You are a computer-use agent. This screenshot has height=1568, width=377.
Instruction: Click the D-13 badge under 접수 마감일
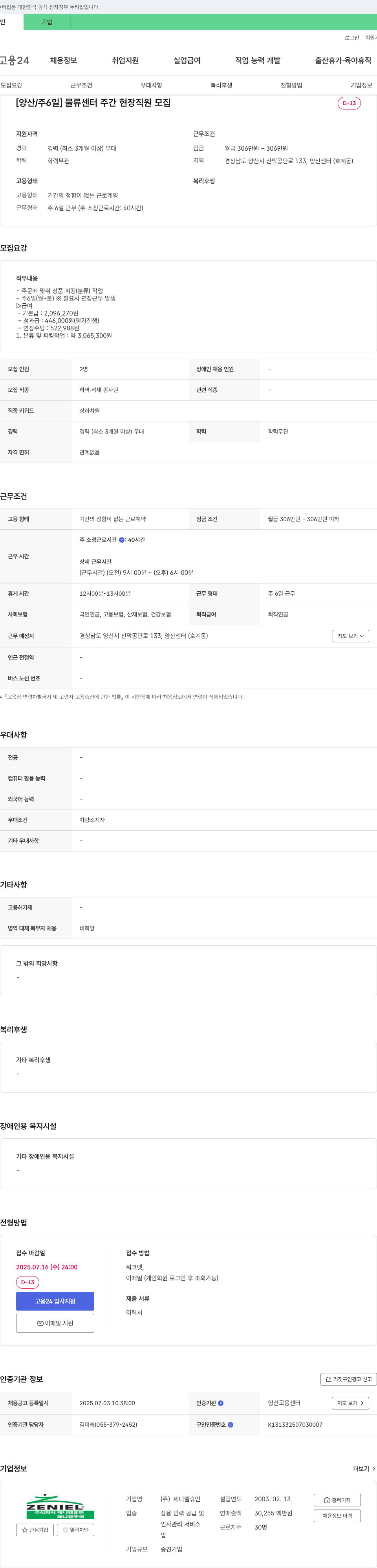[x=27, y=1282]
